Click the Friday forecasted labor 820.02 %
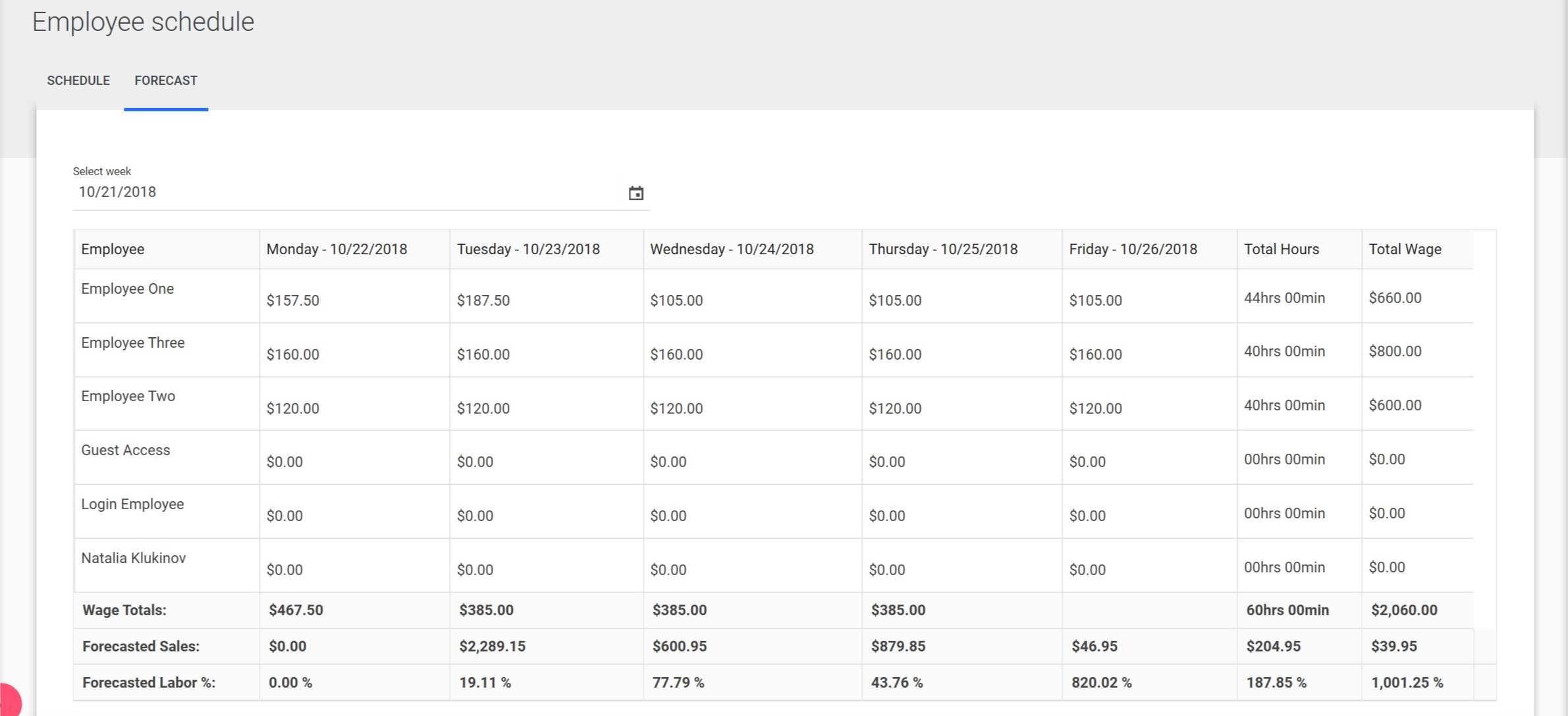Screen dimensions: 1568x716 pos(1101,682)
